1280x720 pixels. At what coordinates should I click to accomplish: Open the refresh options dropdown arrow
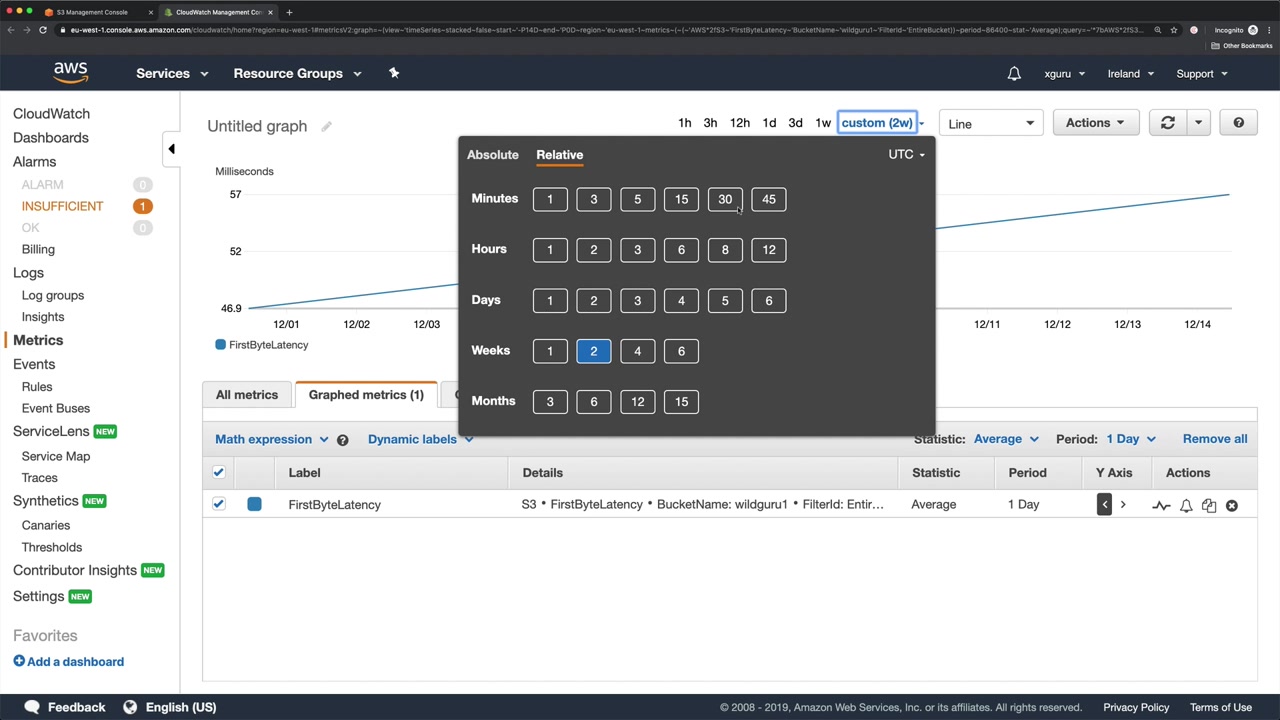1198,123
